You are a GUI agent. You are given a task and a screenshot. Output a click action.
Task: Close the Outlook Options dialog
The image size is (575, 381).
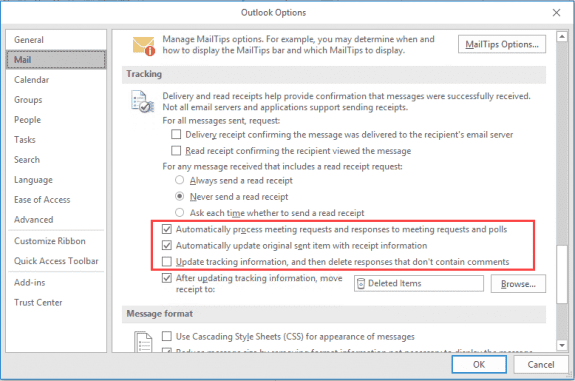556,13
